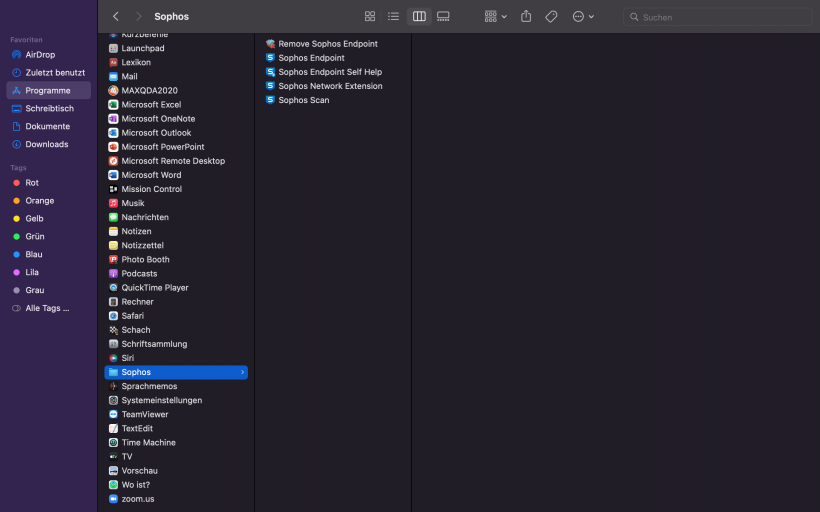Show Alle Tags in sidebar
Viewport: 820px width, 512px height.
tap(47, 308)
